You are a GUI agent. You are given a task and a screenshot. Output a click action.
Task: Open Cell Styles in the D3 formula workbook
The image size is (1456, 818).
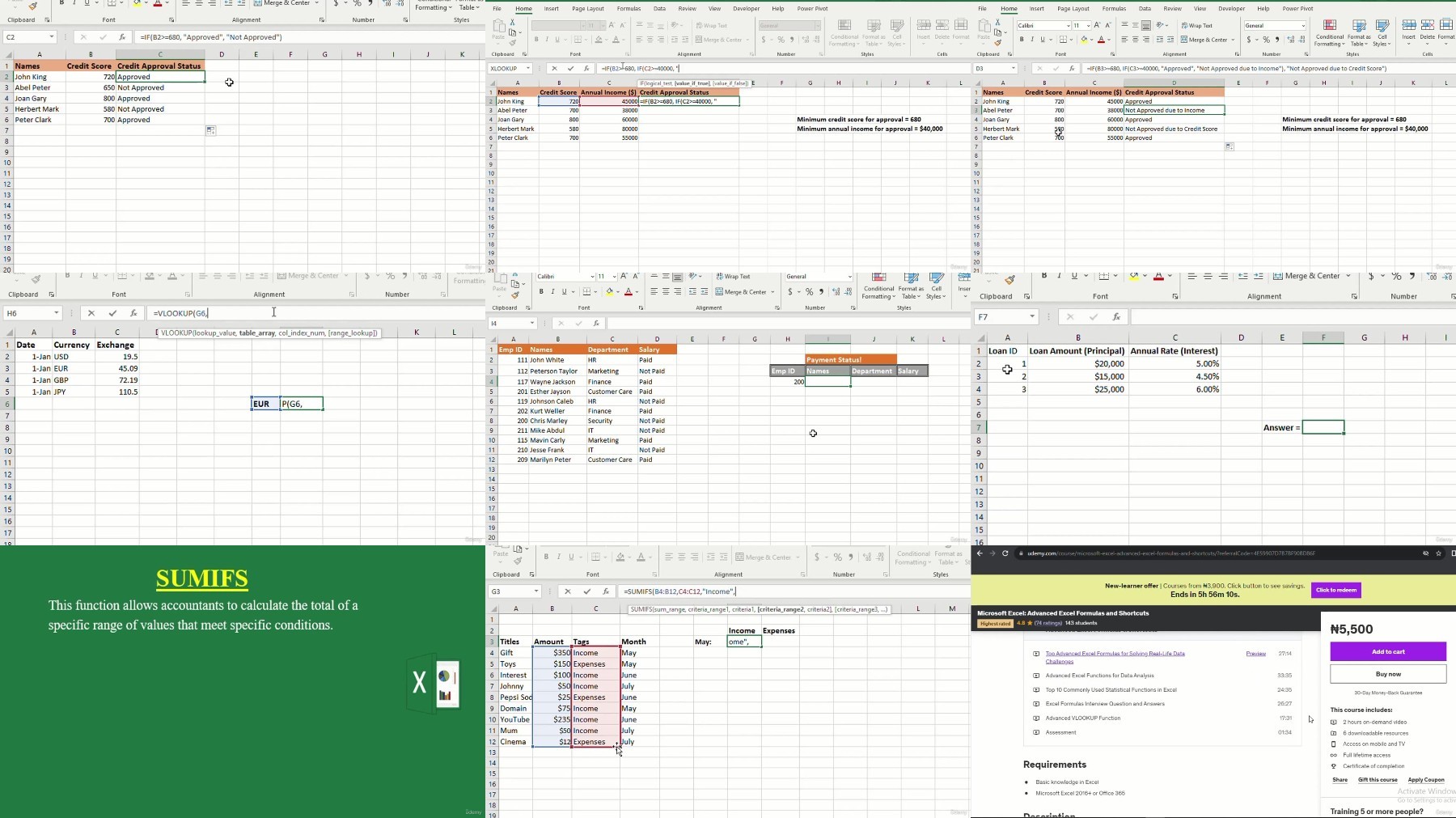coord(1382,32)
